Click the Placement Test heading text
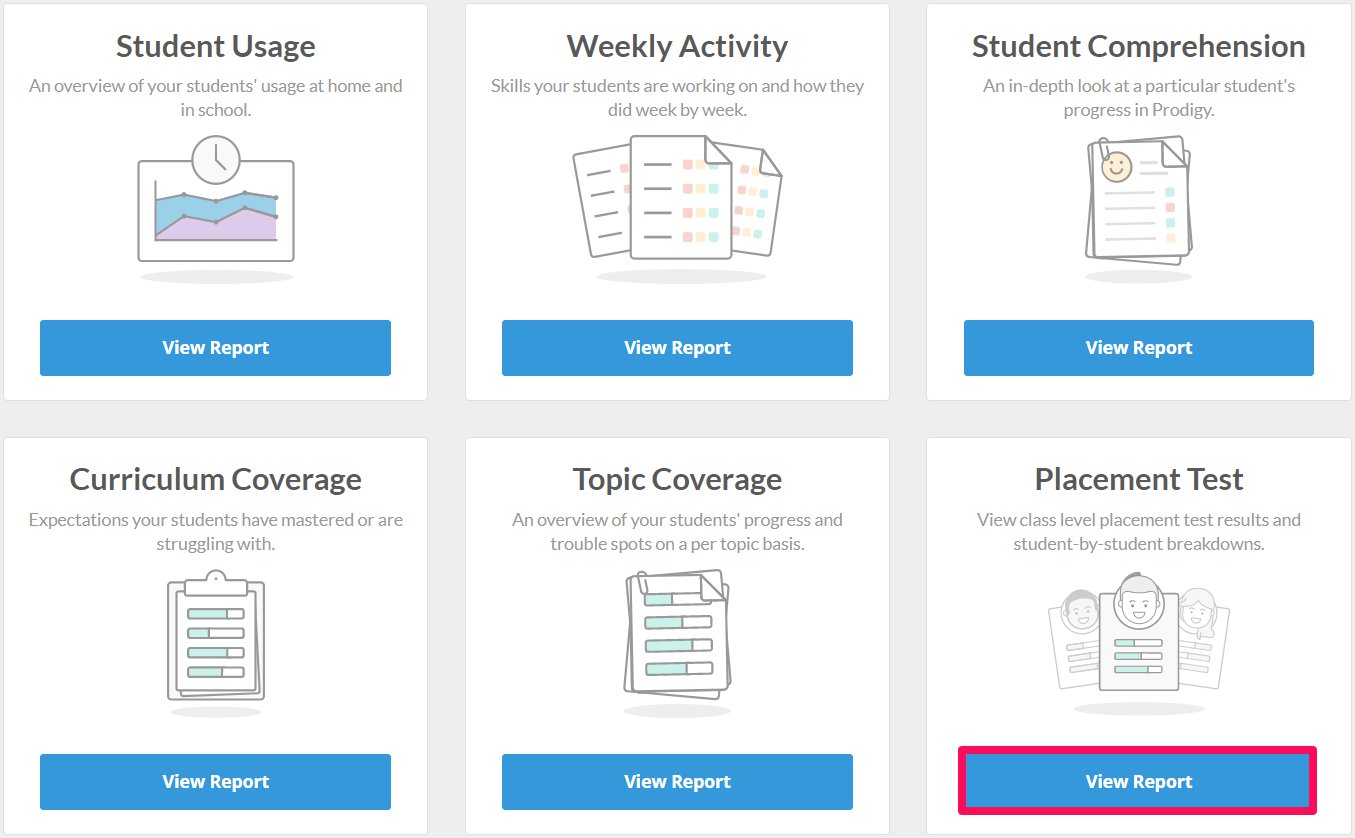1355x838 pixels. [x=1138, y=479]
